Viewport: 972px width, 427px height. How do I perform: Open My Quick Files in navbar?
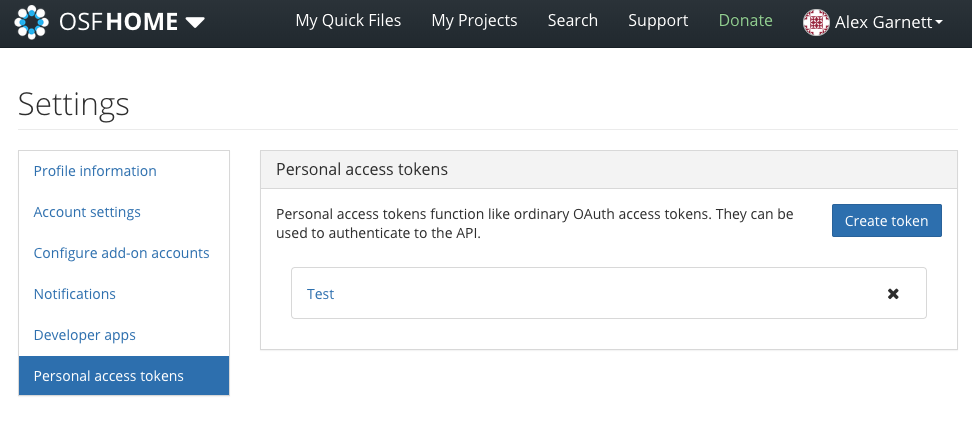coord(348,20)
